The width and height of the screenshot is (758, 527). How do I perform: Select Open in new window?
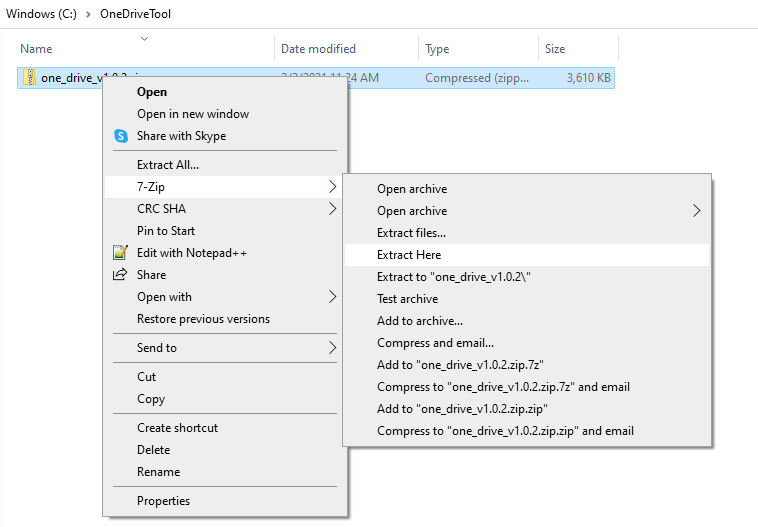(225, 114)
